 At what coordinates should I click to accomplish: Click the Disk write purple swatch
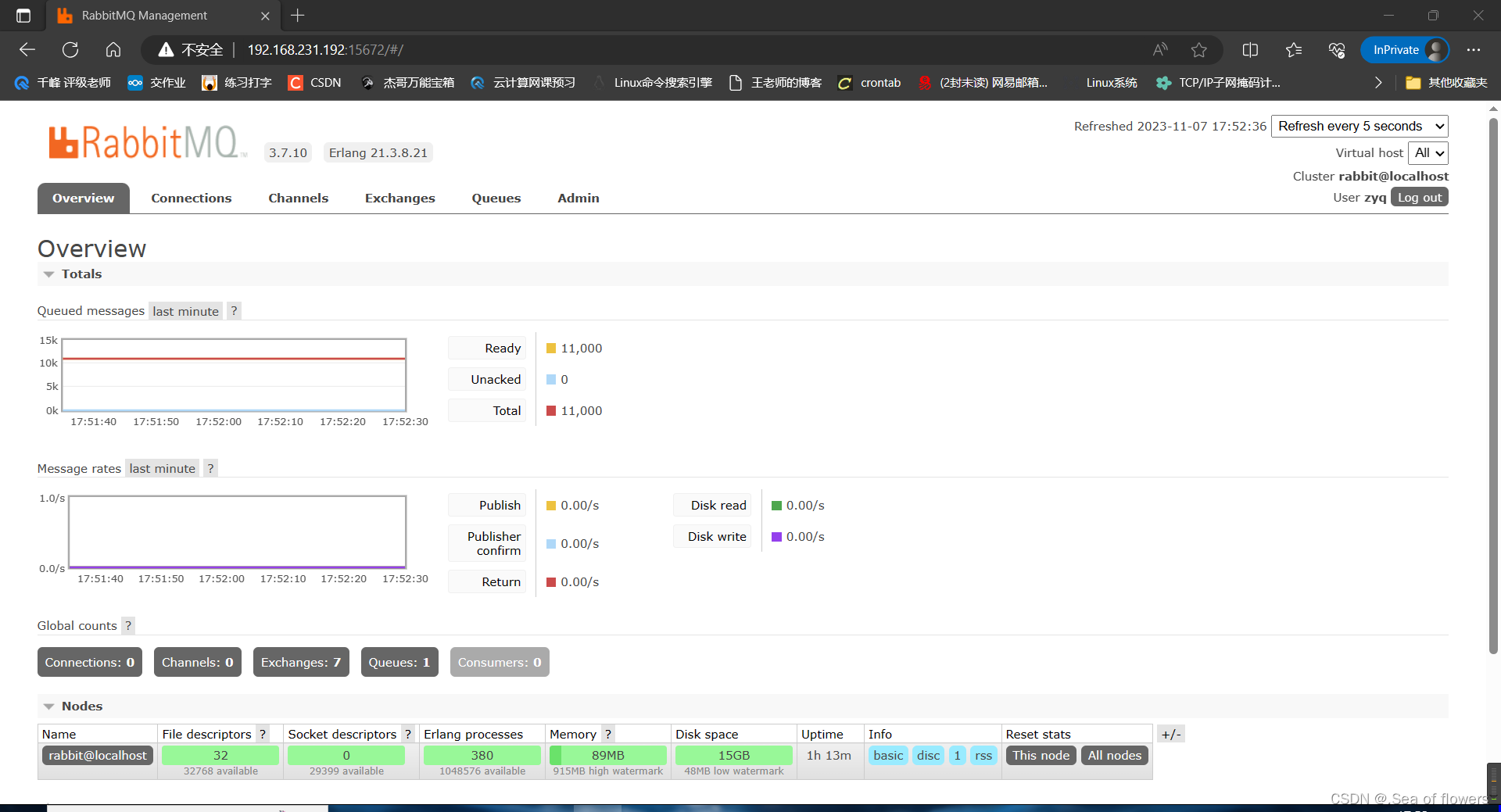(777, 537)
